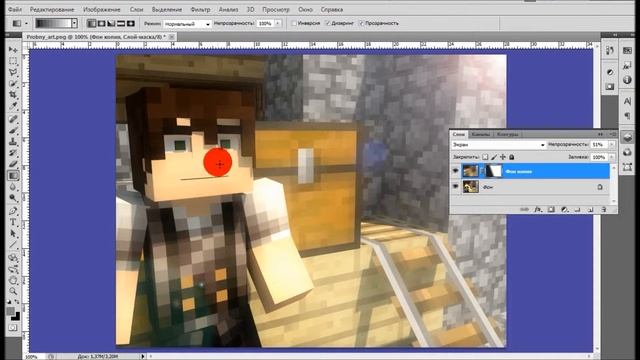The image size is (640, 360).
Task: Choose the Angle gradient style
Action: [x=111, y=24]
